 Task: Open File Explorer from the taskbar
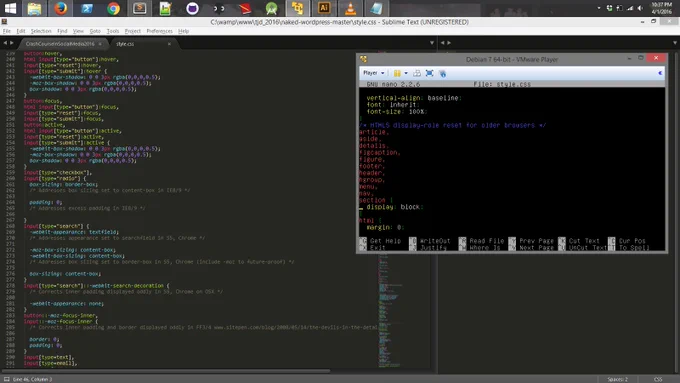(34, 8)
